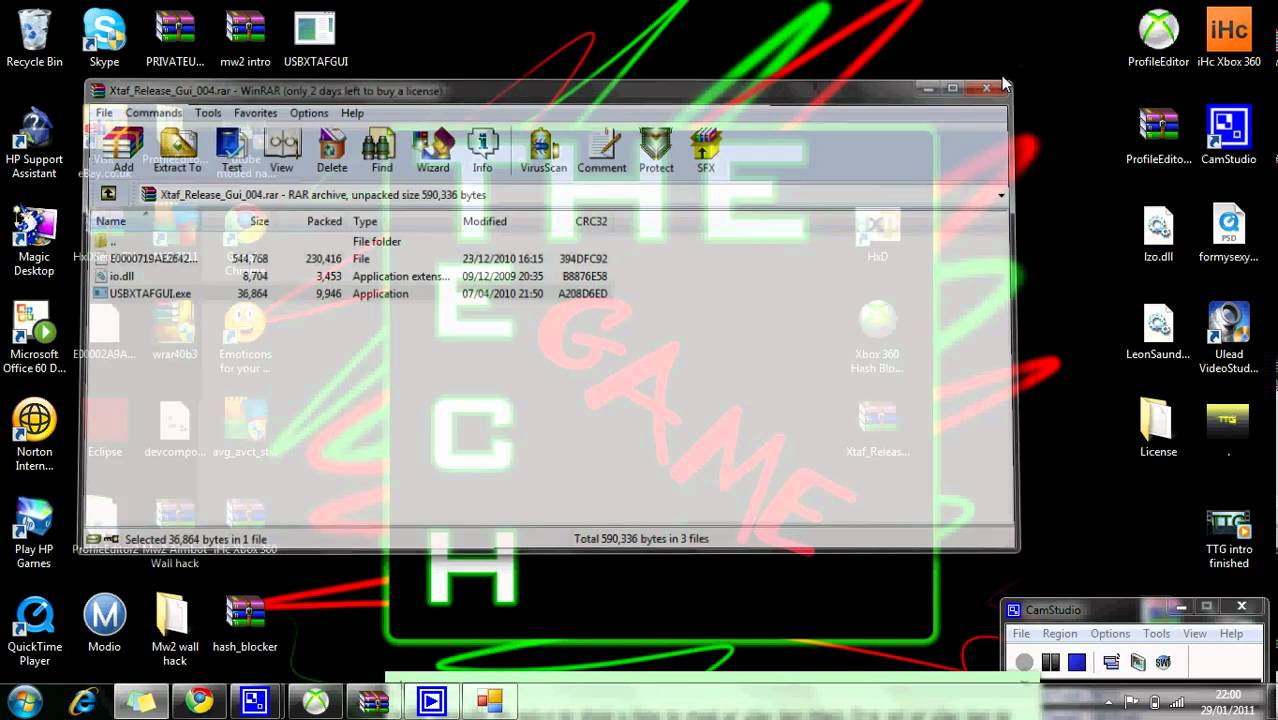Image resolution: width=1278 pixels, height=720 pixels.
Task: Select the QuickTime Player desktop icon
Action: tap(34, 631)
